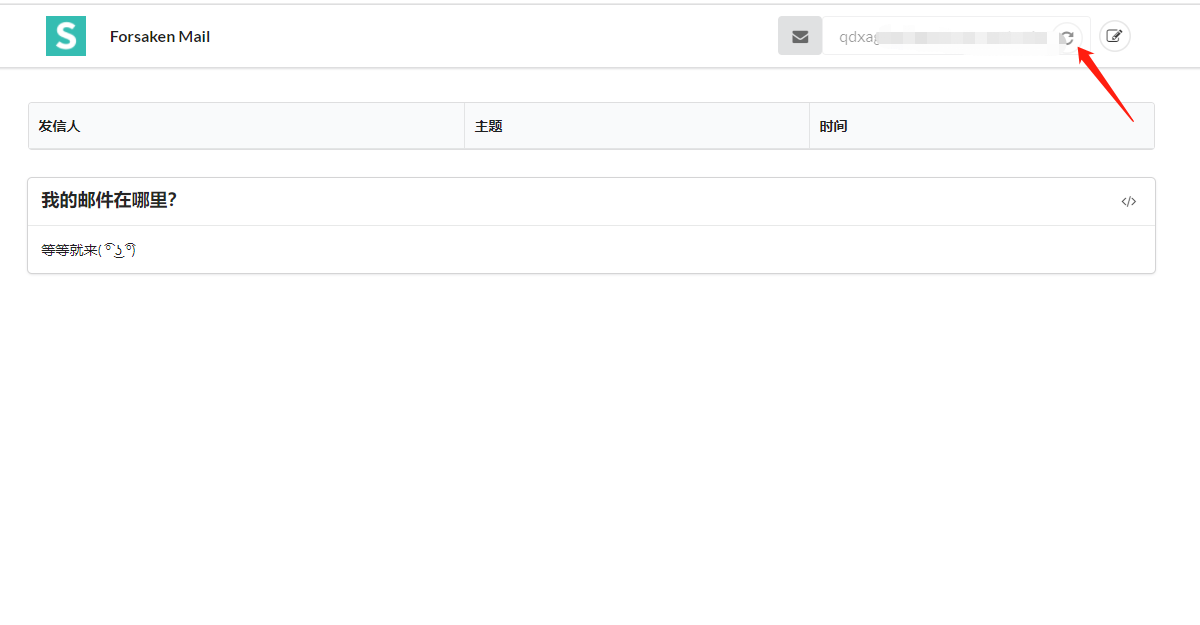Click the 我的邮件在哪里? heading
Viewport: 1200px width, 625px height.
[x=109, y=200]
